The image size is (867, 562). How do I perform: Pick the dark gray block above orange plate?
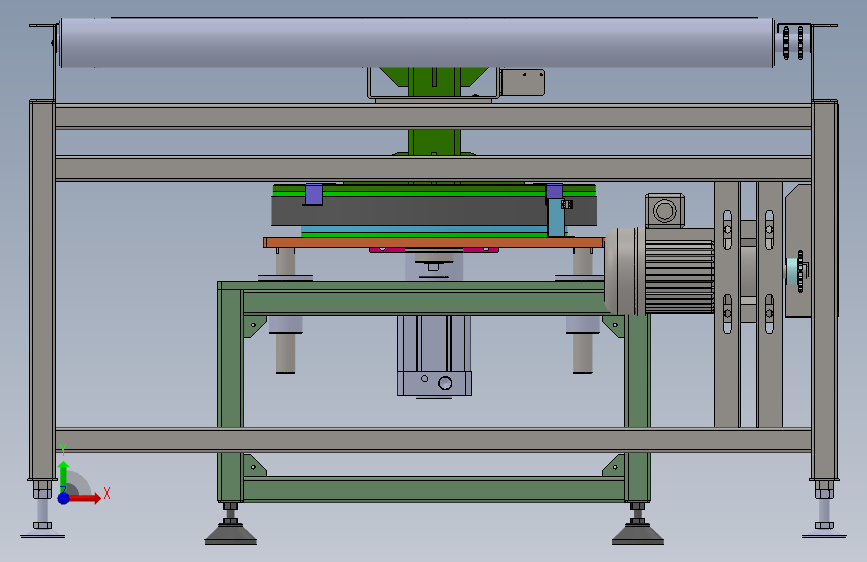pyautogui.click(x=434, y=211)
